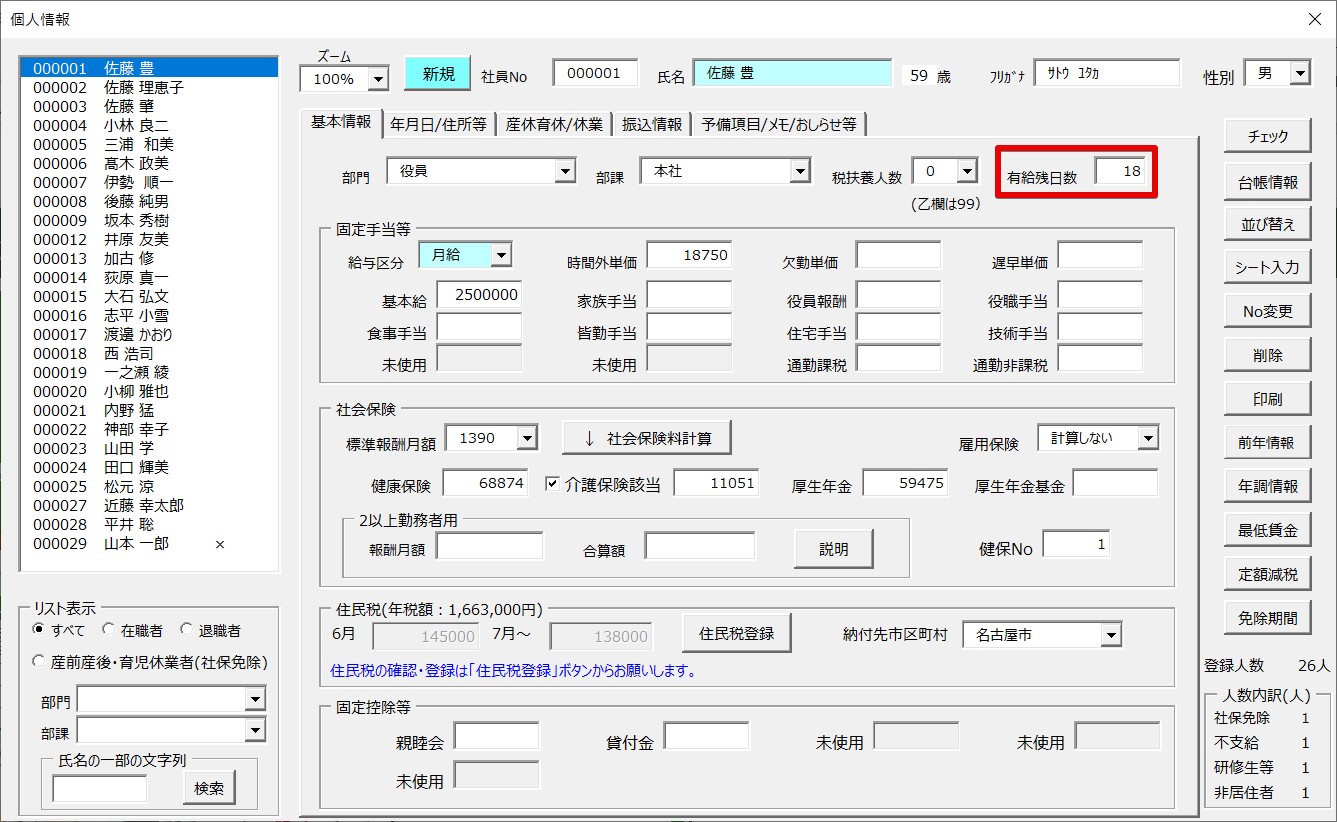Expand the 給与区分 dropdown
The image size is (1337, 822).
501,255
